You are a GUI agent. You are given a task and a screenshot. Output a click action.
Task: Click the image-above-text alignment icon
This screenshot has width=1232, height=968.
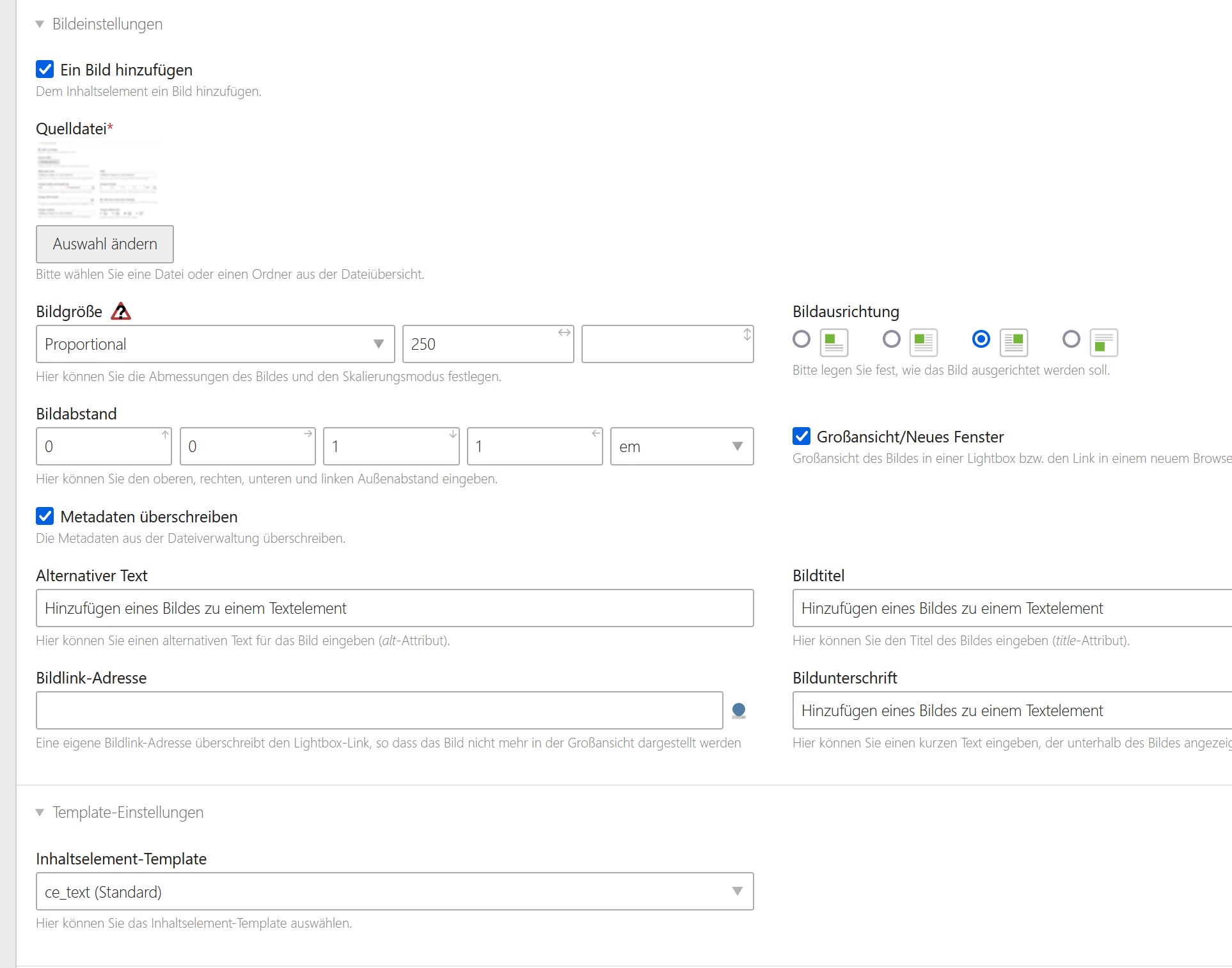[834, 343]
